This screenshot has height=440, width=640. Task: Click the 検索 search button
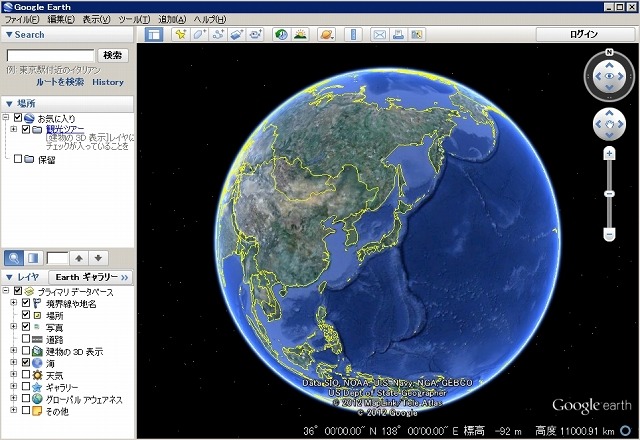tap(113, 55)
